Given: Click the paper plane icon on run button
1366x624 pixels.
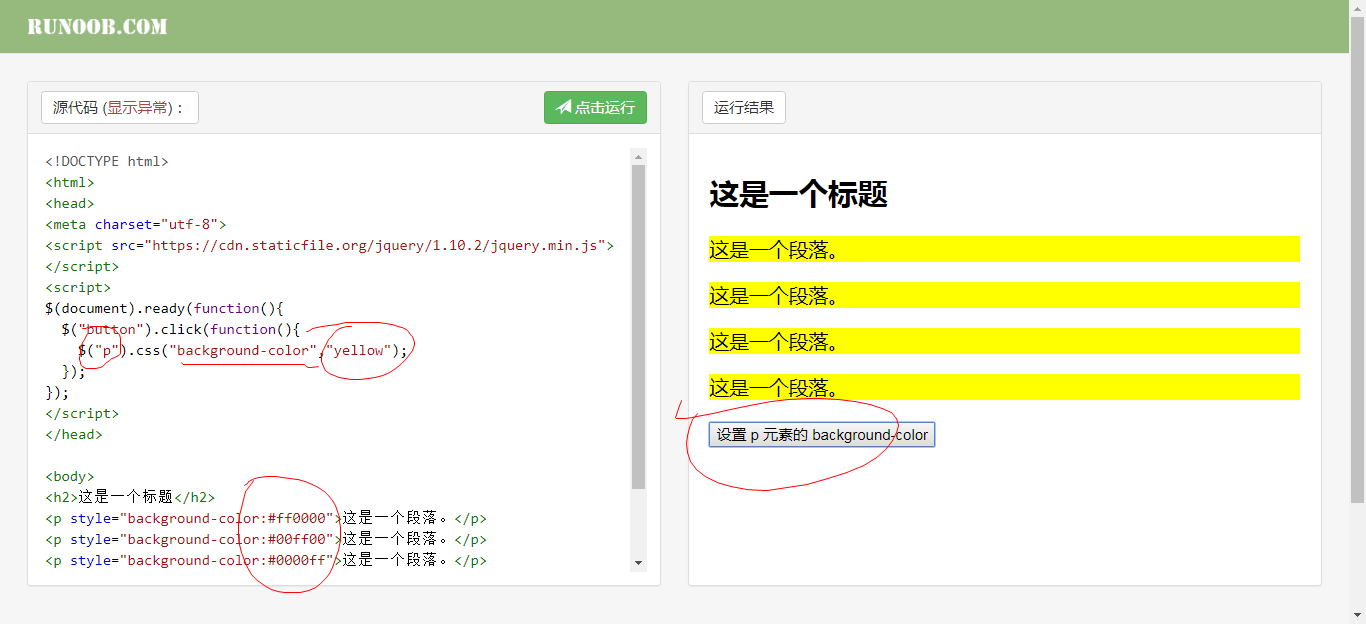Looking at the screenshot, I should pos(564,107).
